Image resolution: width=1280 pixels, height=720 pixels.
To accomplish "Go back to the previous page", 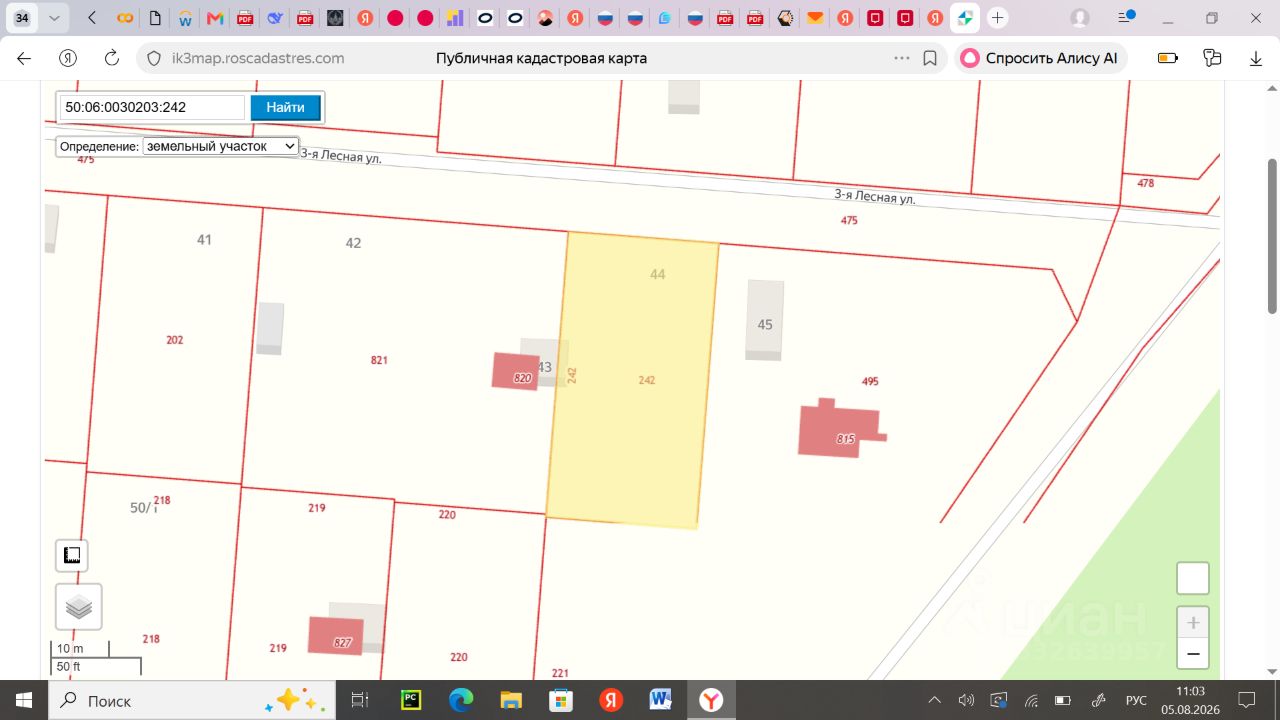I will click(x=24, y=58).
